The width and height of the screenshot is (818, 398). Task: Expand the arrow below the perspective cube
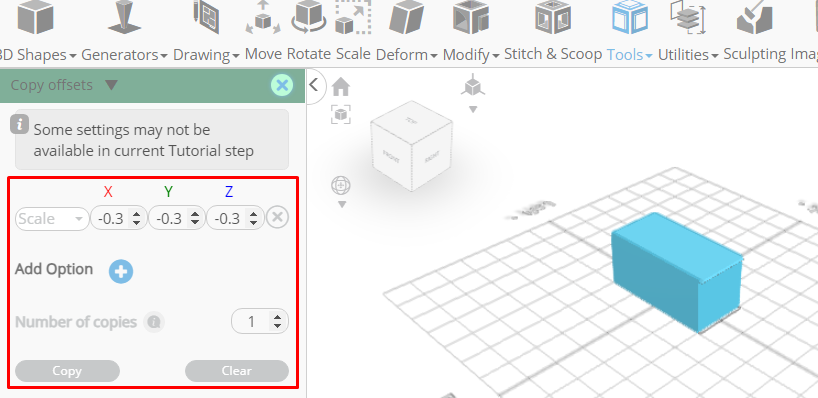click(x=473, y=110)
